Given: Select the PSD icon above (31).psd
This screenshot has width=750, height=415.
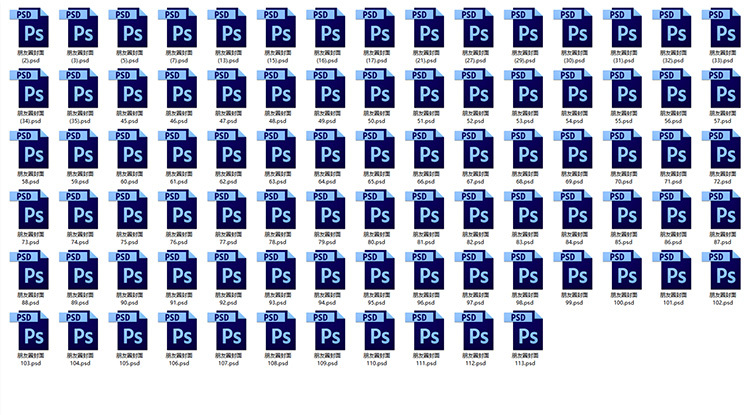Looking at the screenshot, I should [623, 27].
